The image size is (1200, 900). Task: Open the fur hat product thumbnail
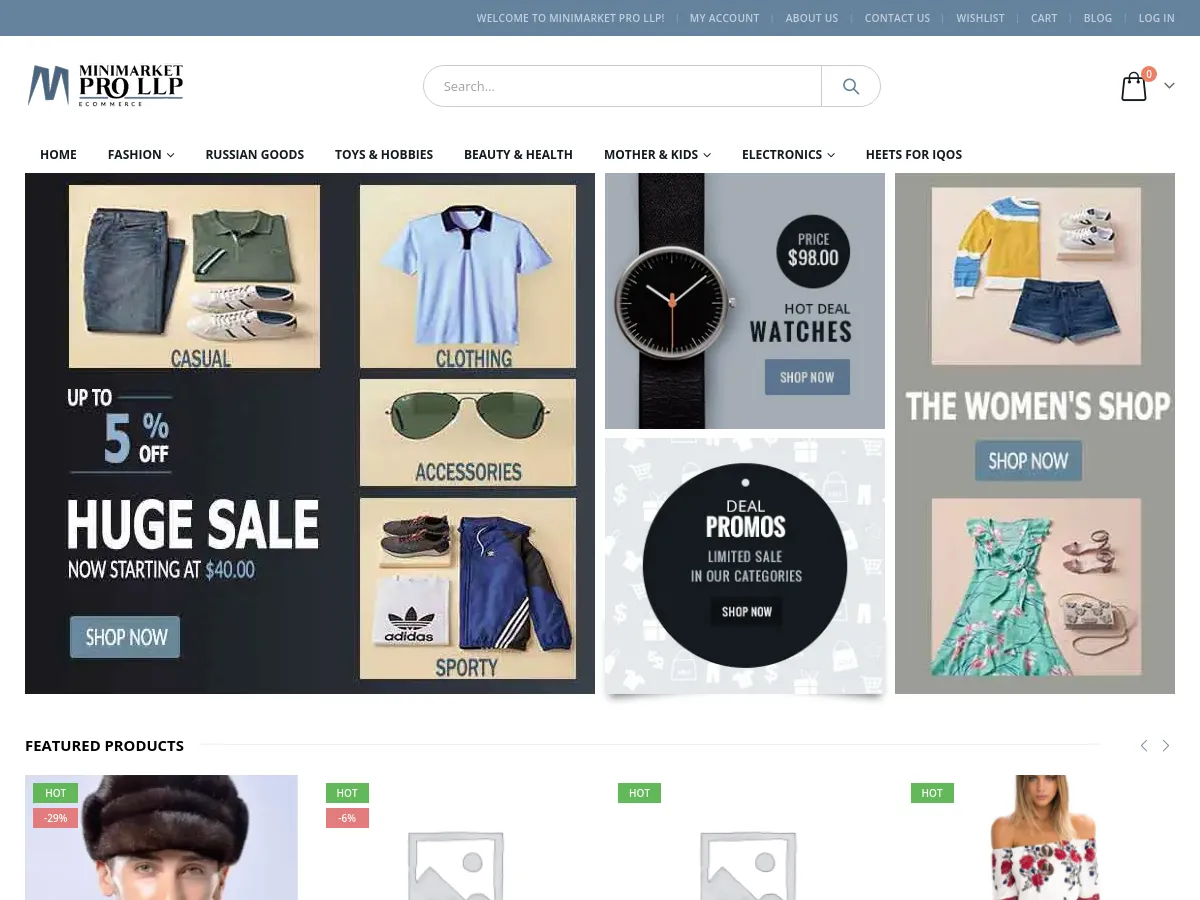pyautogui.click(x=161, y=838)
